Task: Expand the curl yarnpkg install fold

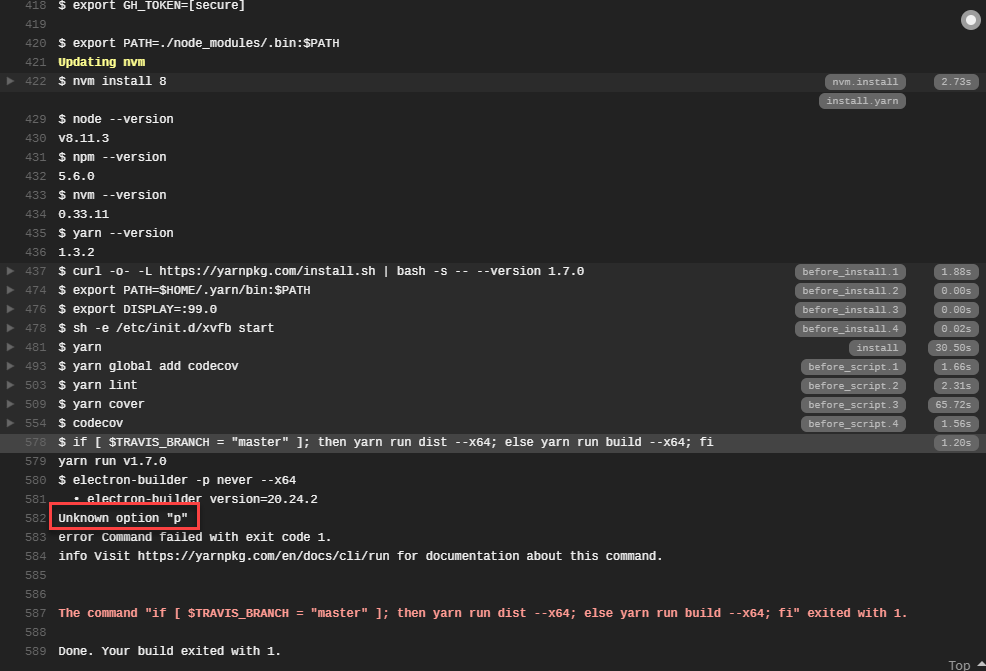Action: (10, 271)
